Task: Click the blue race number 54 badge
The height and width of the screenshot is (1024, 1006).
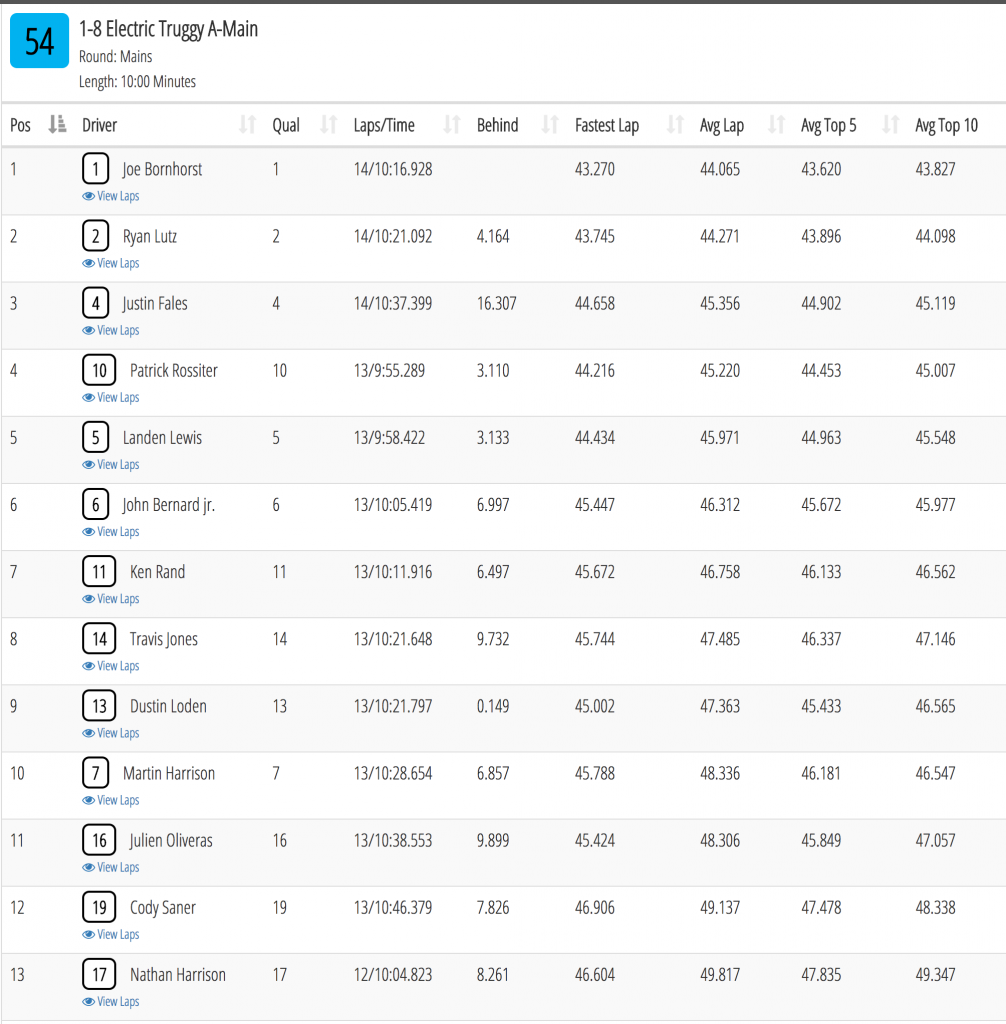Action: [39, 40]
